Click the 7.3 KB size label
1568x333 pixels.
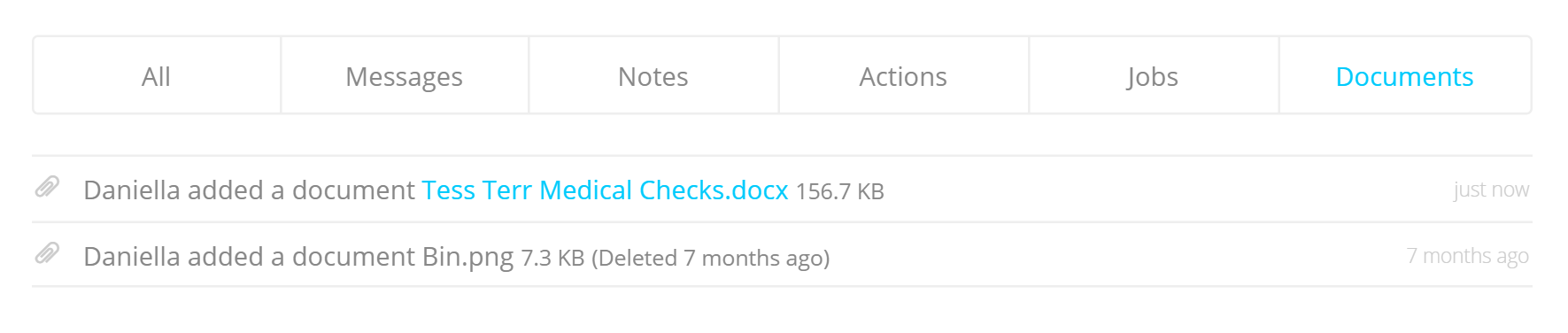552,258
